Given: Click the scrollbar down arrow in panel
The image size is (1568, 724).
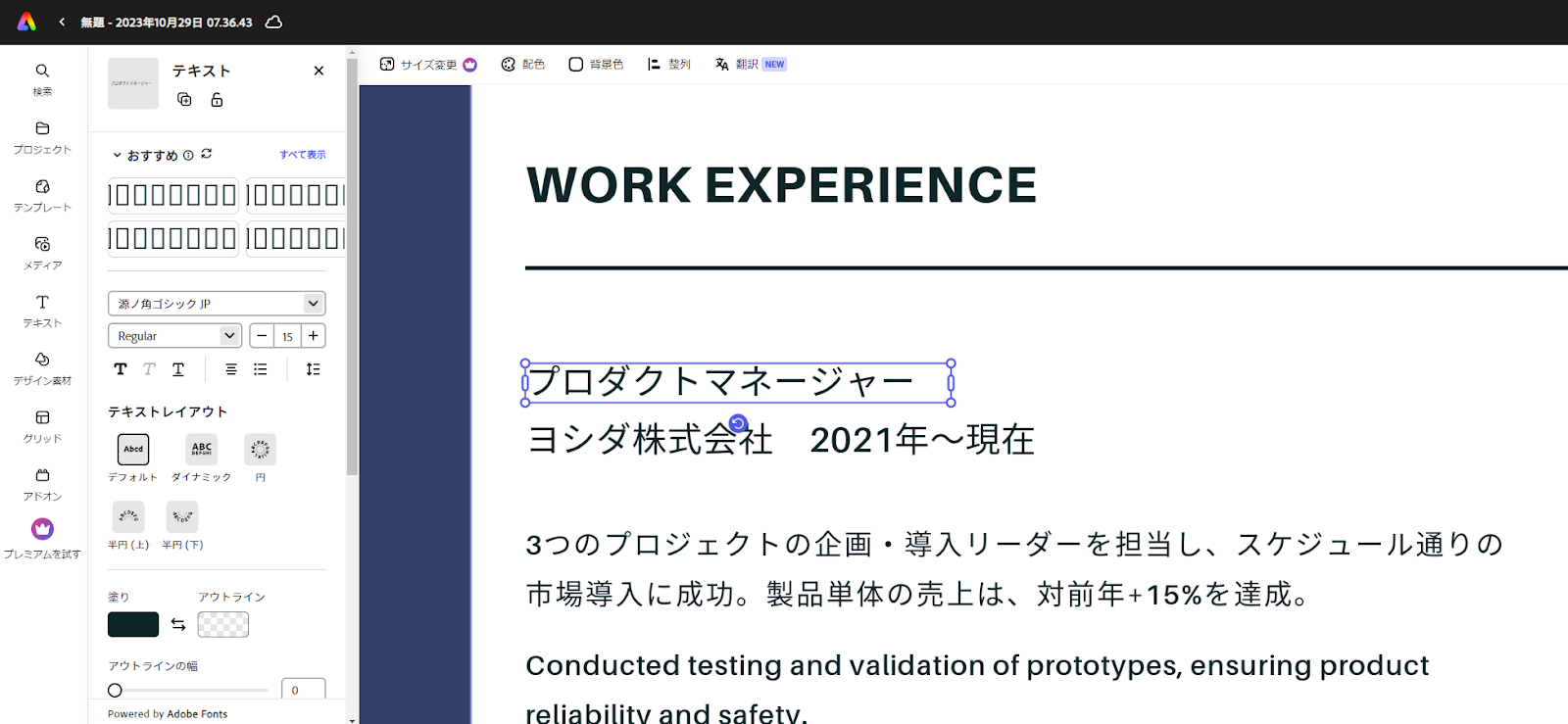Looking at the screenshot, I should tap(352, 719).
